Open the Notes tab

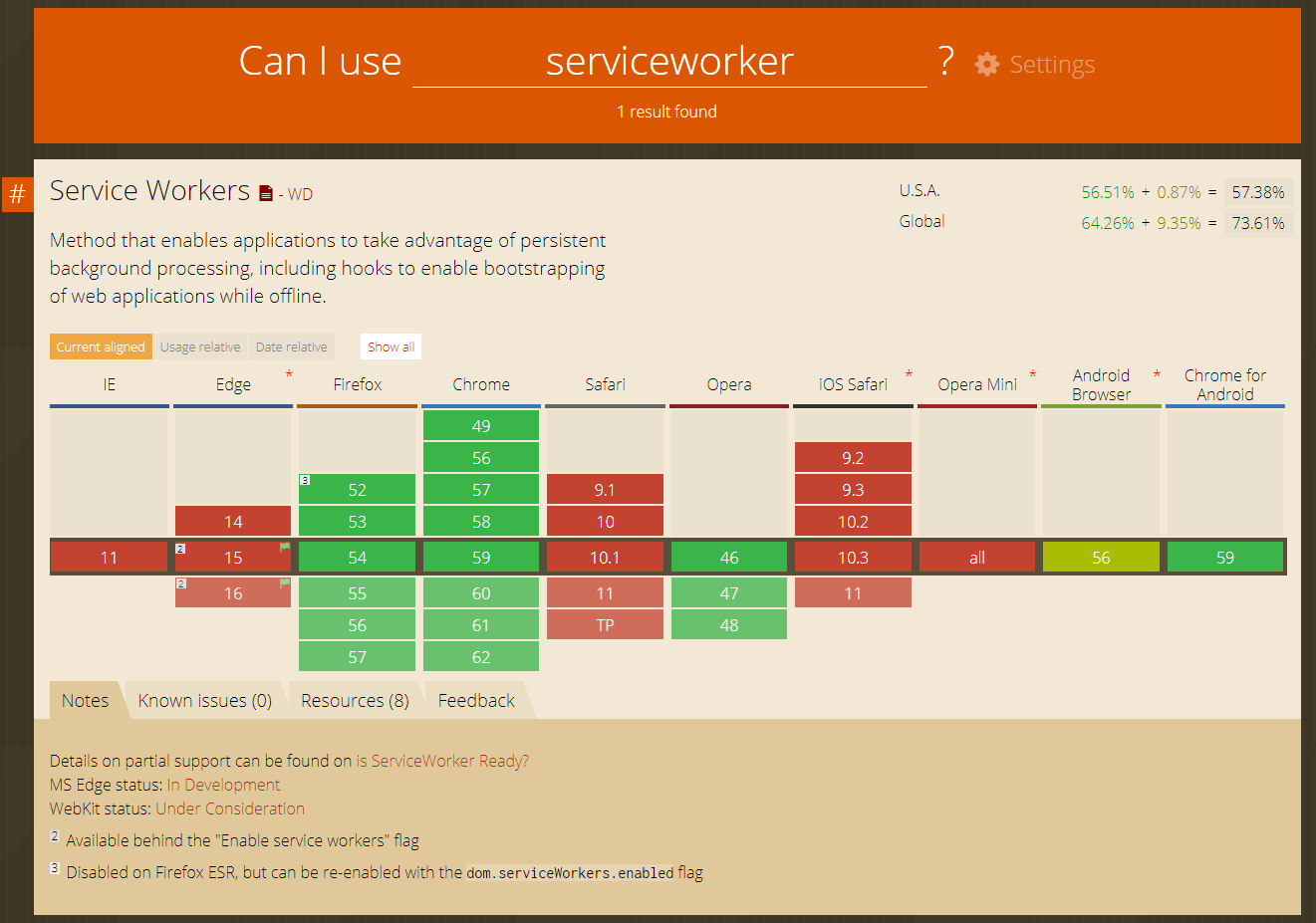click(85, 700)
